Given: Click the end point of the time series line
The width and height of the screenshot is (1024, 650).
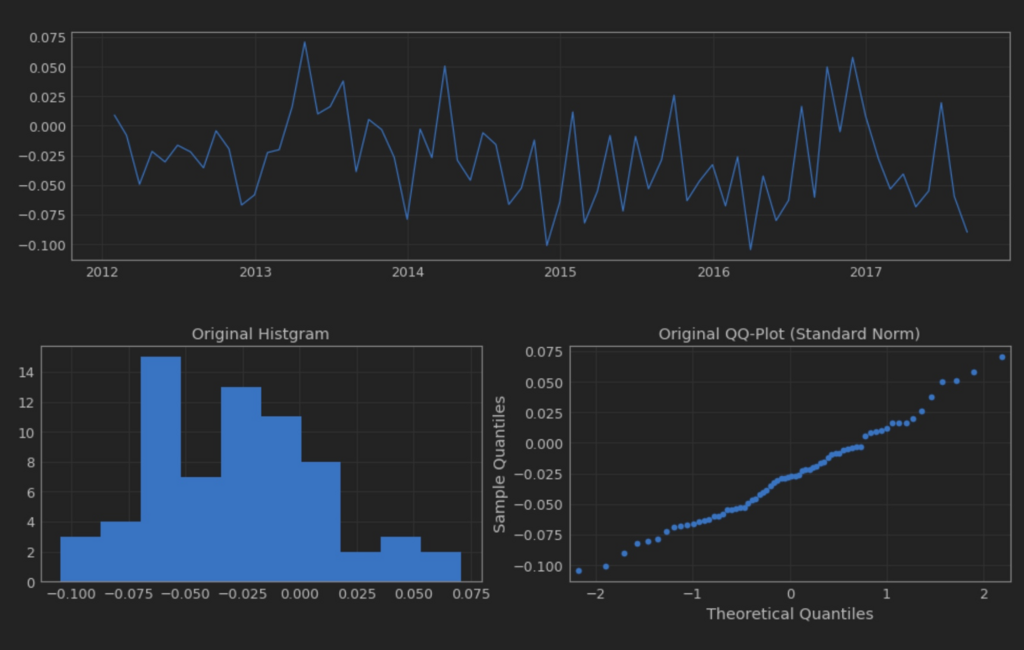Looking at the screenshot, I should [967, 232].
